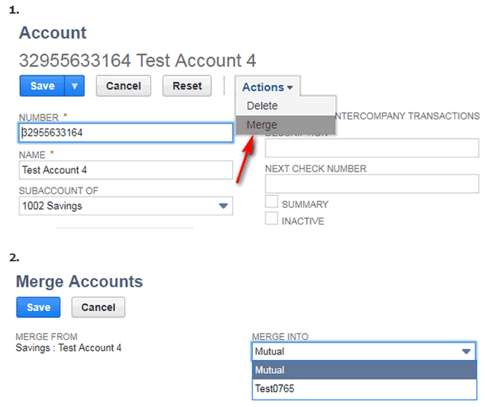Click Save on the Merge Accounts page

pos(38,307)
